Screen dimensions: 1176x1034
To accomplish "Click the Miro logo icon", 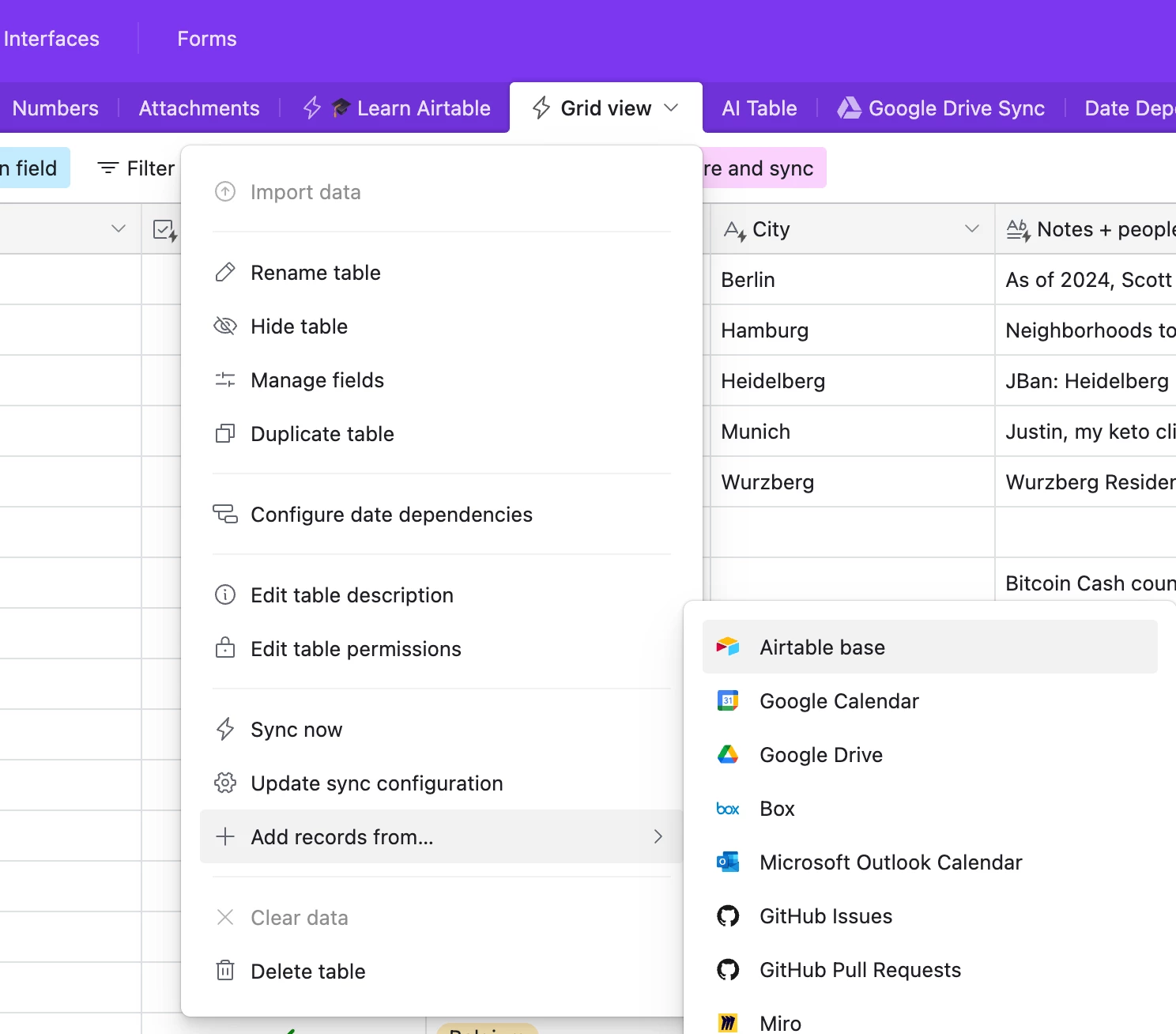I will tap(728, 1023).
